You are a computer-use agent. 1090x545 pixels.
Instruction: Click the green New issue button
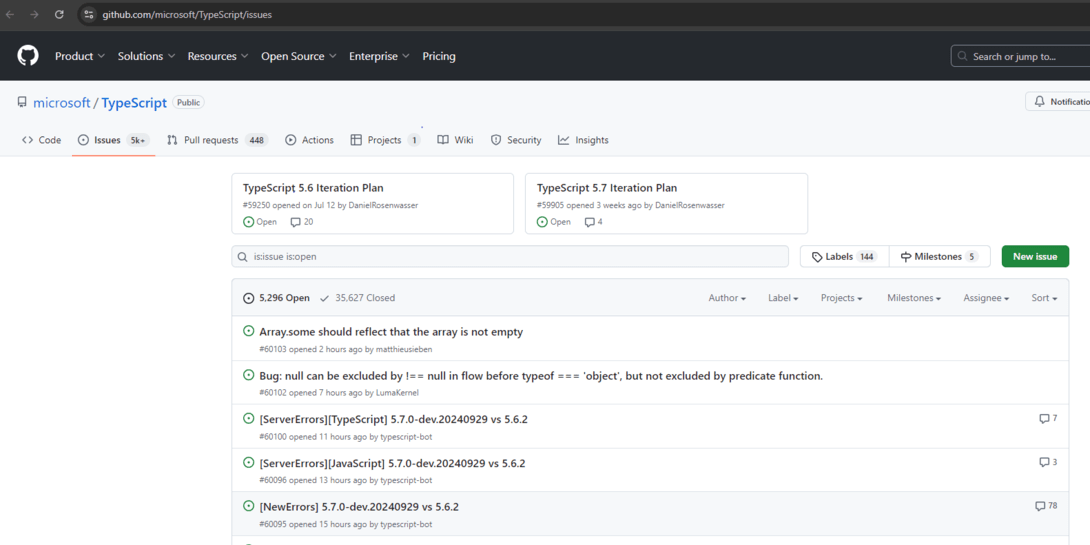[x=1035, y=256]
